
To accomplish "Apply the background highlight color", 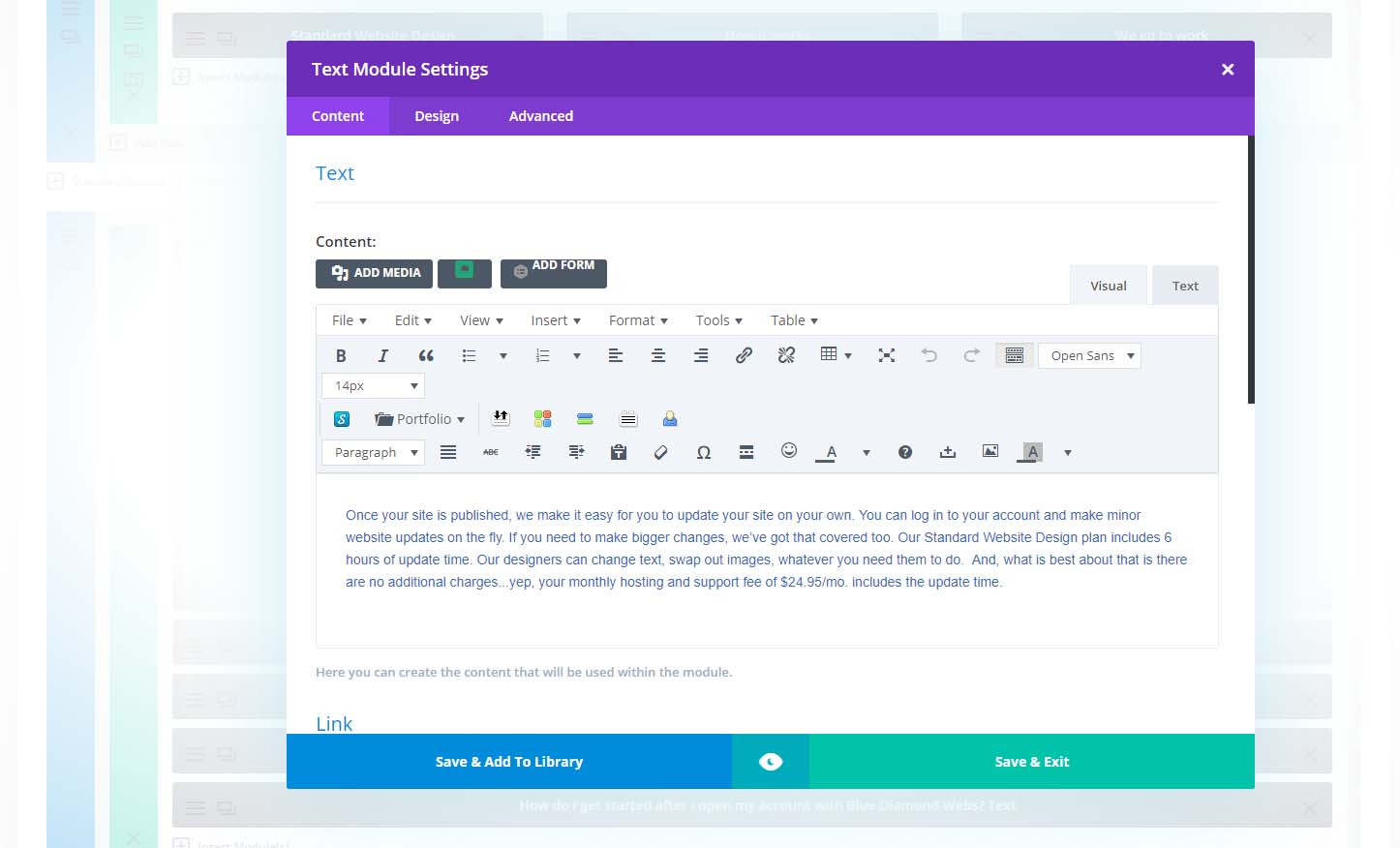I will [x=1031, y=452].
